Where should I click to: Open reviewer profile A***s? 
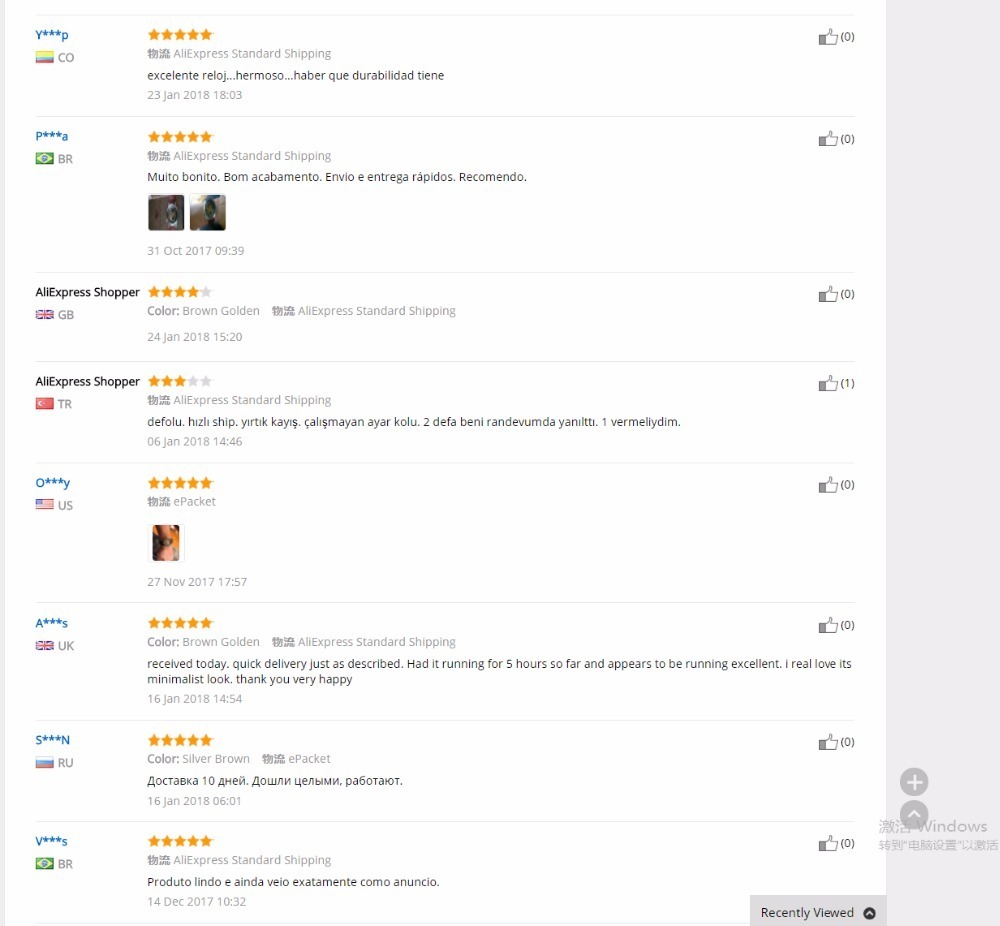[52, 623]
